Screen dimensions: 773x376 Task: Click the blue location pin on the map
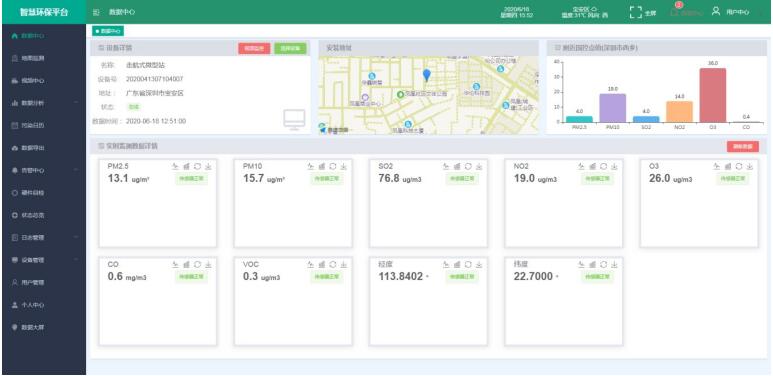point(426,75)
